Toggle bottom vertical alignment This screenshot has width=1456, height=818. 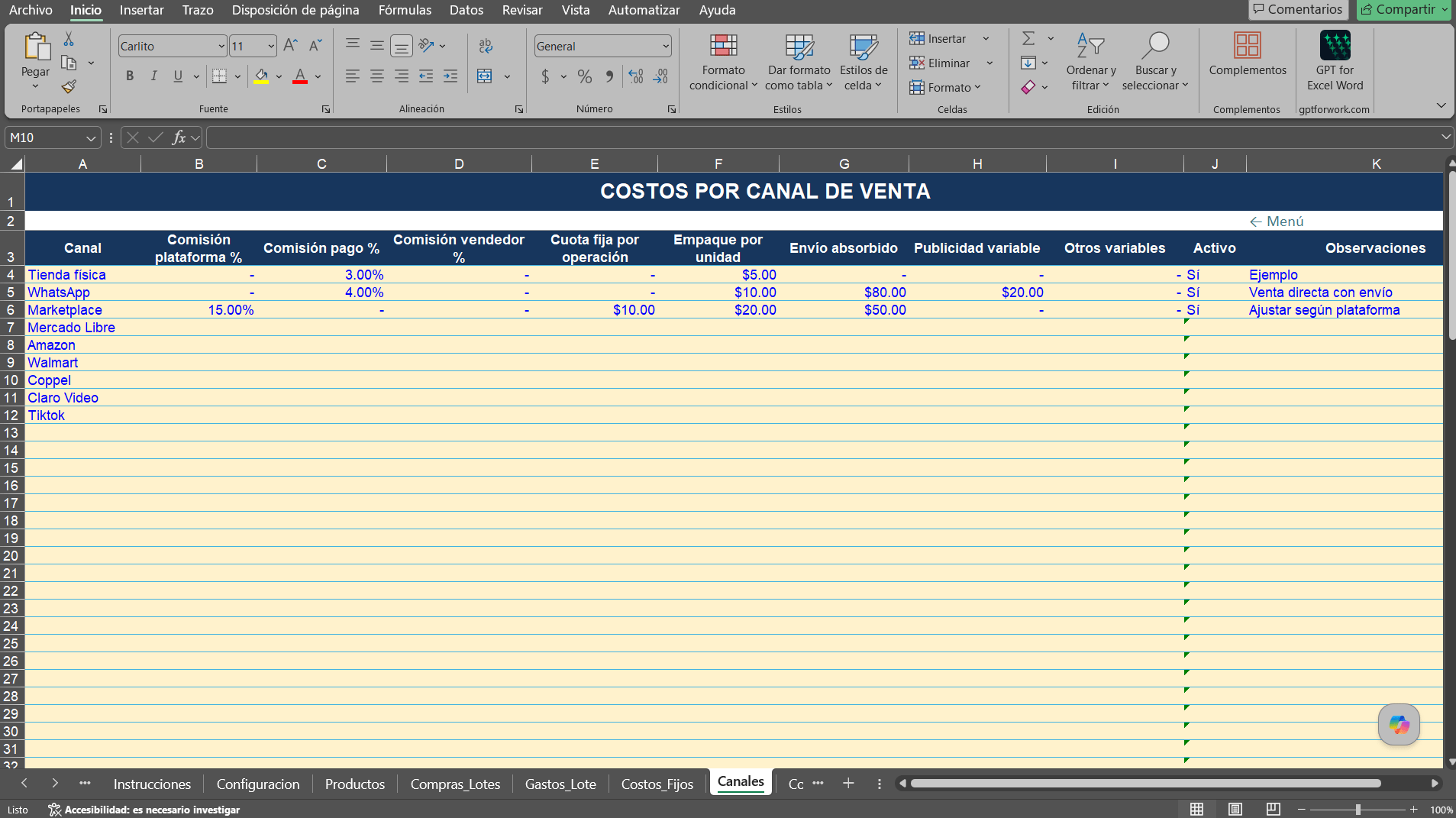click(x=401, y=46)
